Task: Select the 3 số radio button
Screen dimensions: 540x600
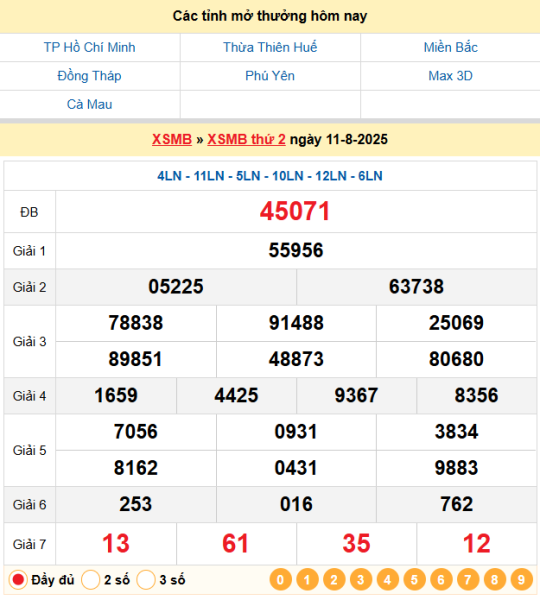Action: (x=146, y=580)
